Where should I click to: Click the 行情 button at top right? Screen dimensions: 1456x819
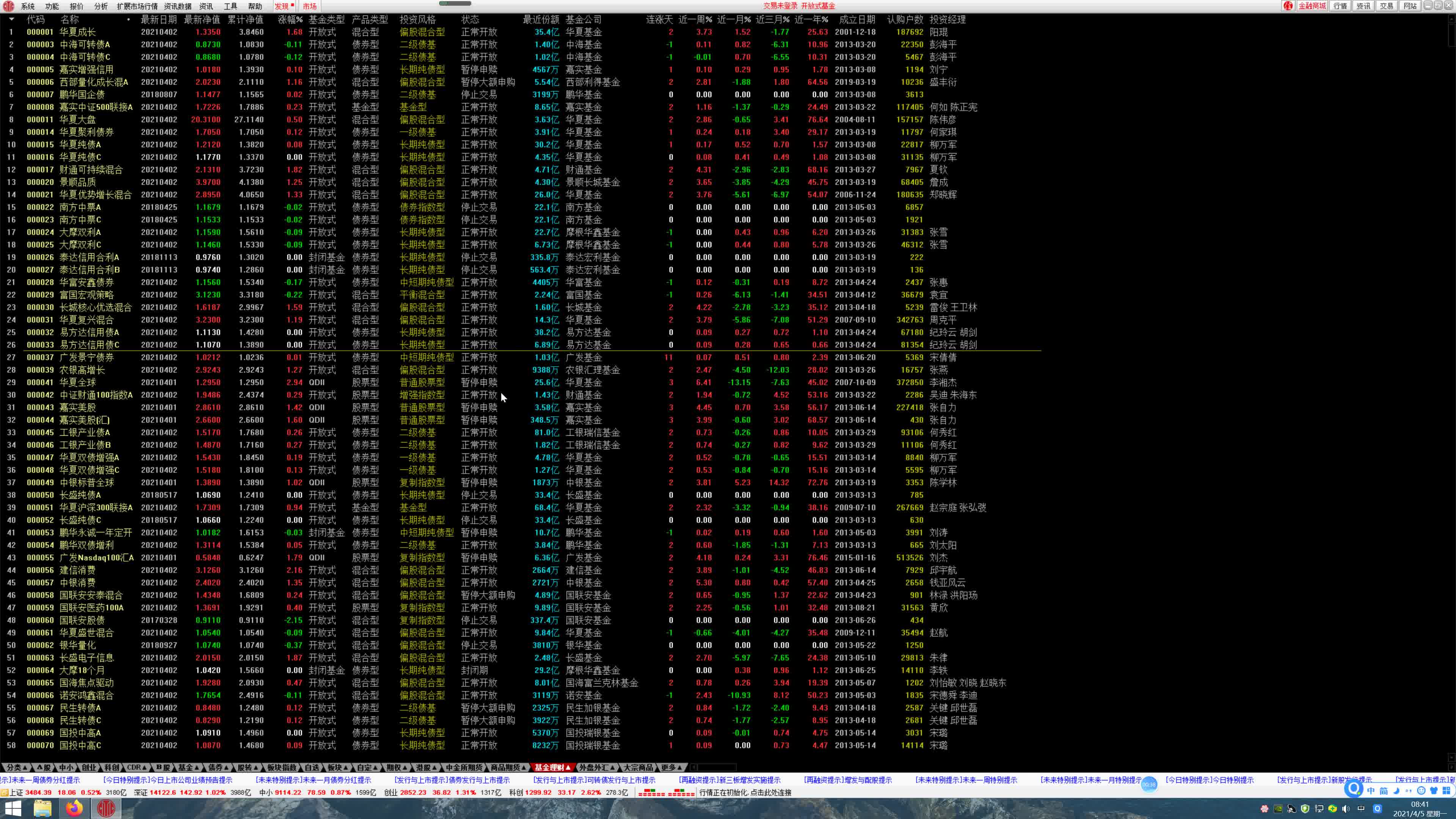1340,6
